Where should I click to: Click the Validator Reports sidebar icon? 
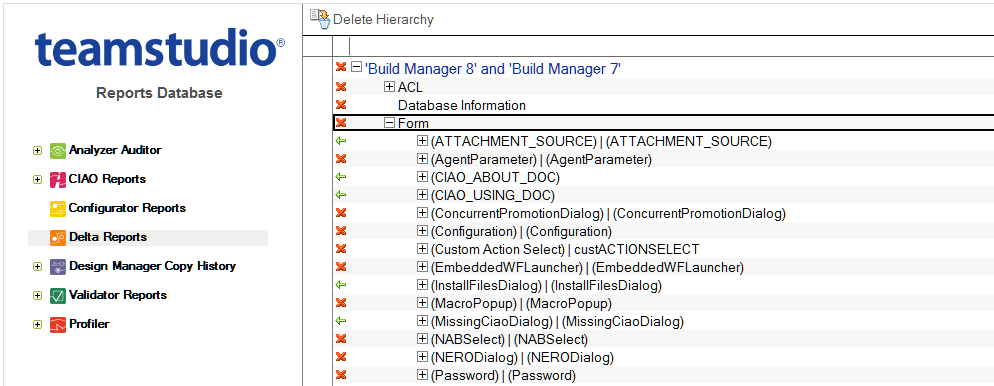point(58,295)
